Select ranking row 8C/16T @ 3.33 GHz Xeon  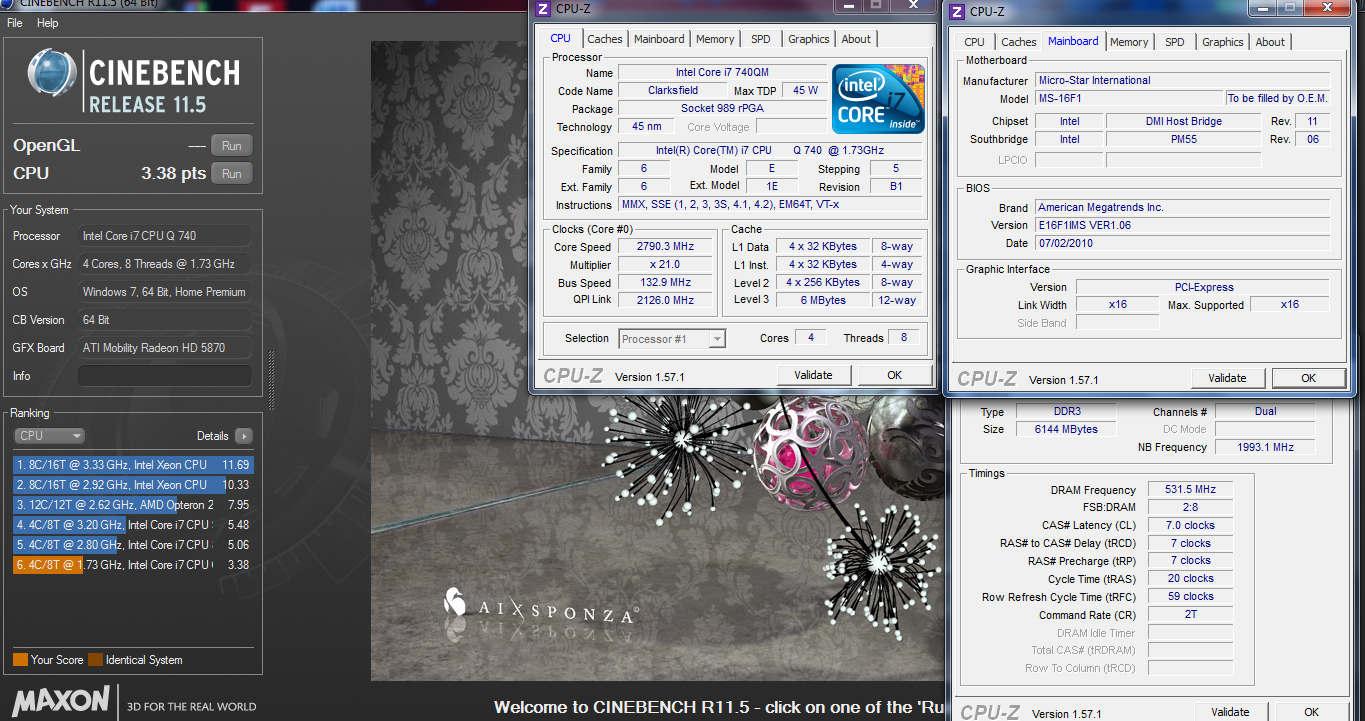click(133, 465)
